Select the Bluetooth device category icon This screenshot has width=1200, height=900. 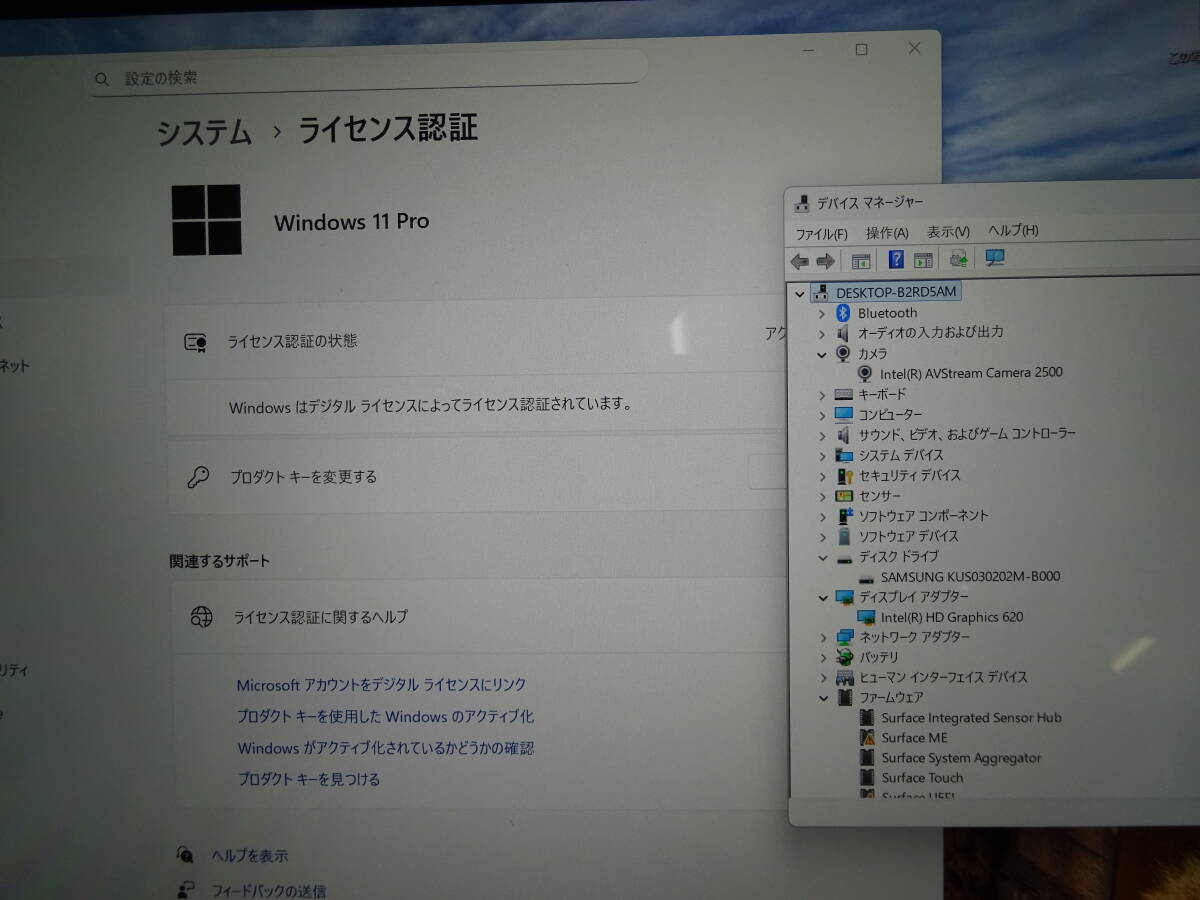(843, 313)
